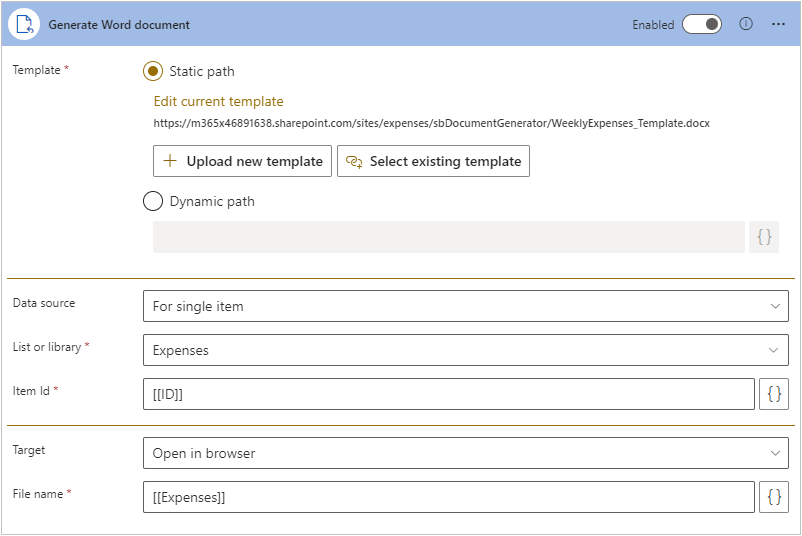Toggle the Enabled switch
Viewport: 802px width, 536px height.
pyautogui.click(x=702, y=24)
